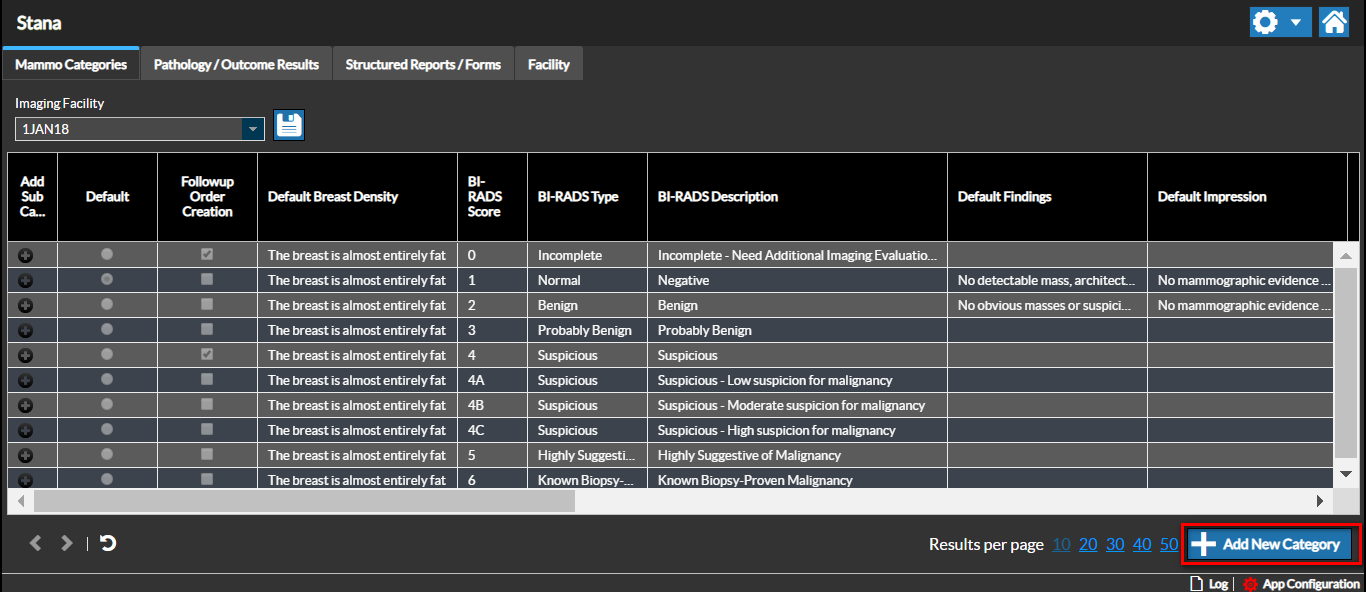Toggle Followup Order Creation for Incomplete row

point(207,254)
